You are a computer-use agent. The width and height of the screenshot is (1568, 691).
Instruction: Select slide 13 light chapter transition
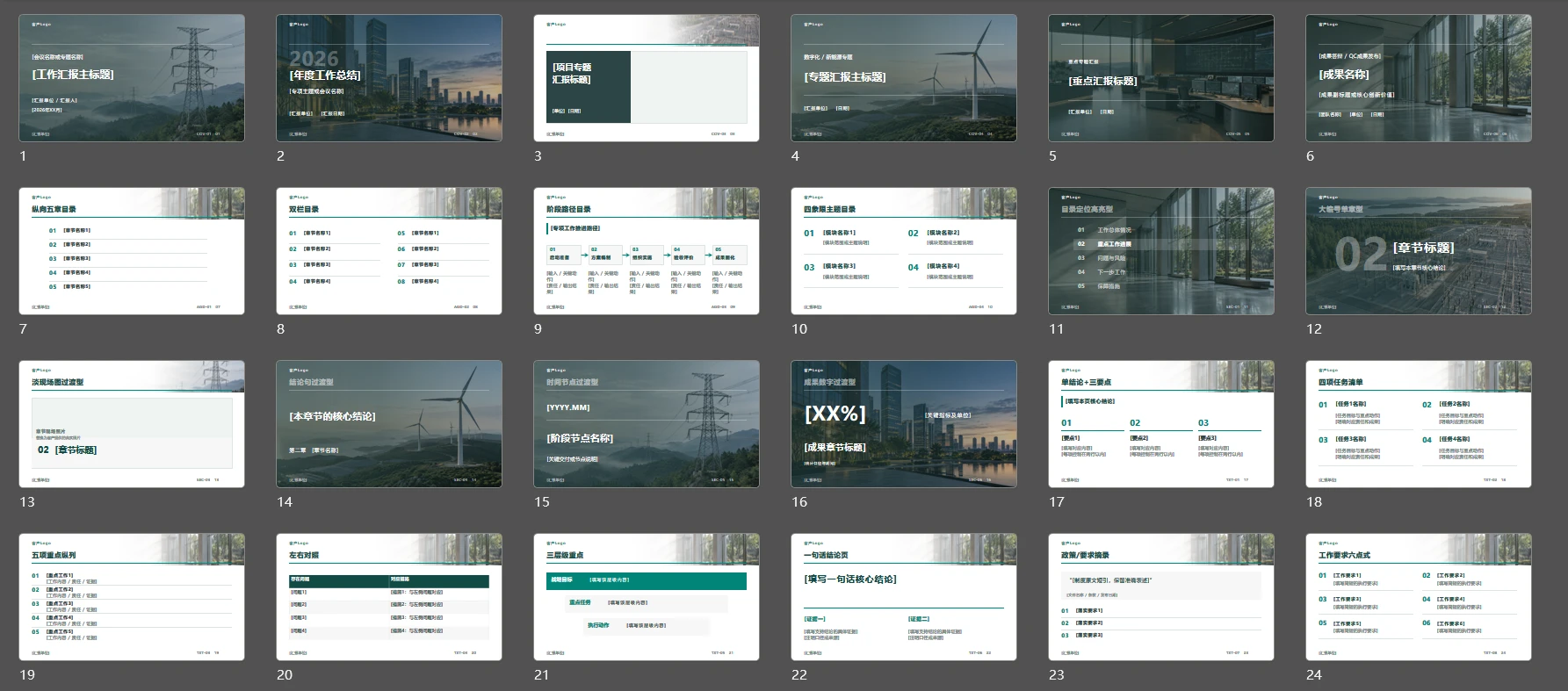point(132,424)
